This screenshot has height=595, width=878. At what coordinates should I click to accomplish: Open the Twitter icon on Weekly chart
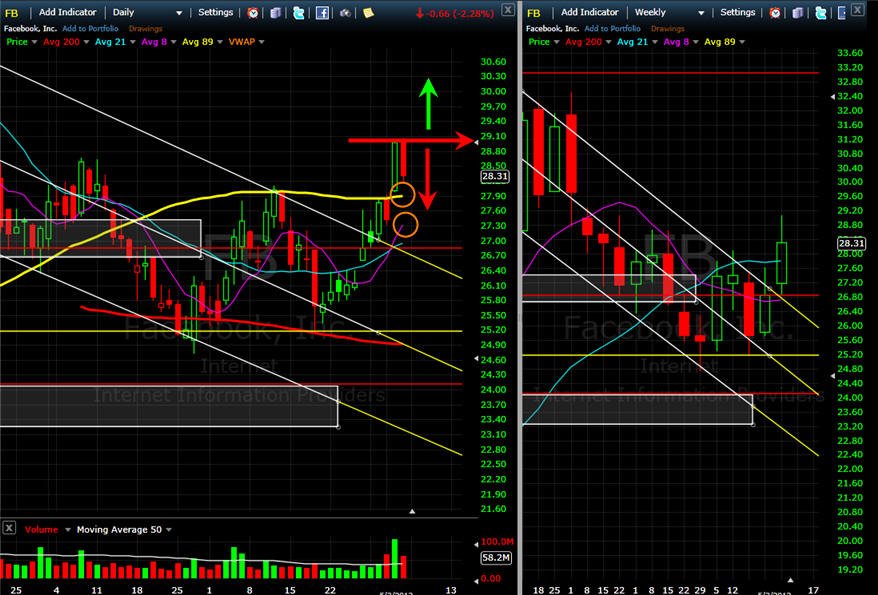pos(821,12)
